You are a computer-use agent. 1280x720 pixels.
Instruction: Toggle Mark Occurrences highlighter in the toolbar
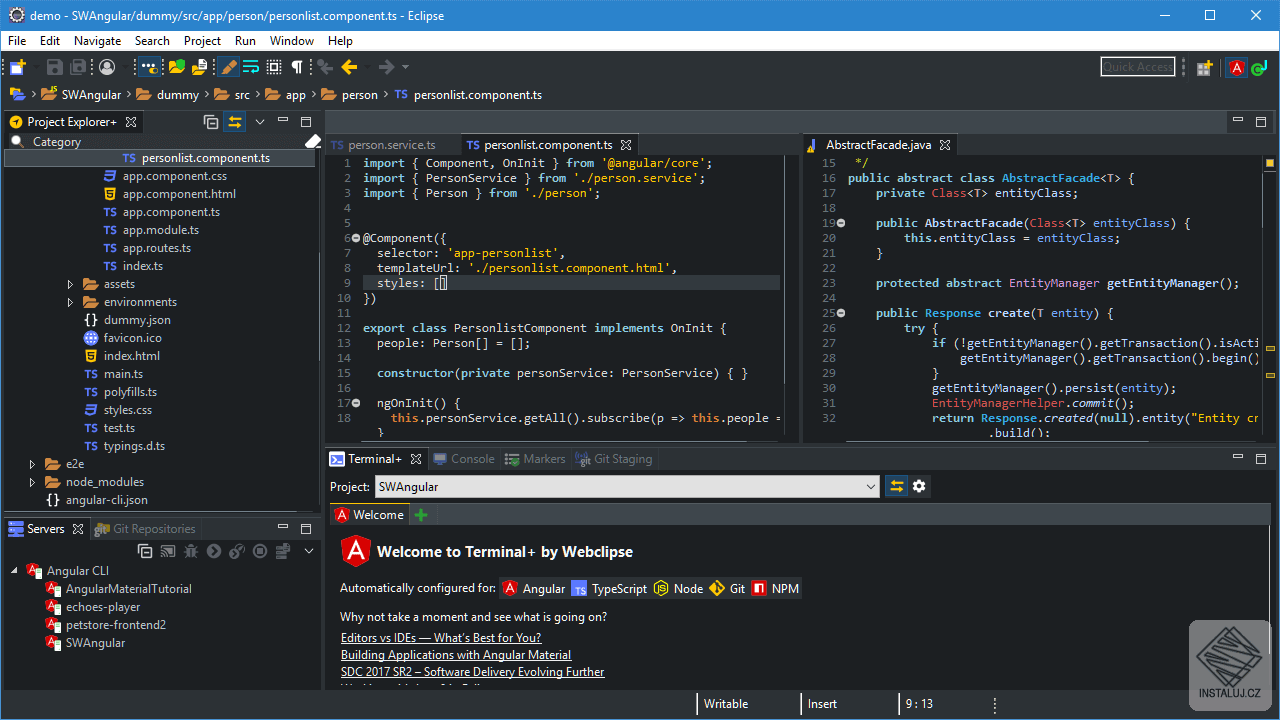[229, 67]
